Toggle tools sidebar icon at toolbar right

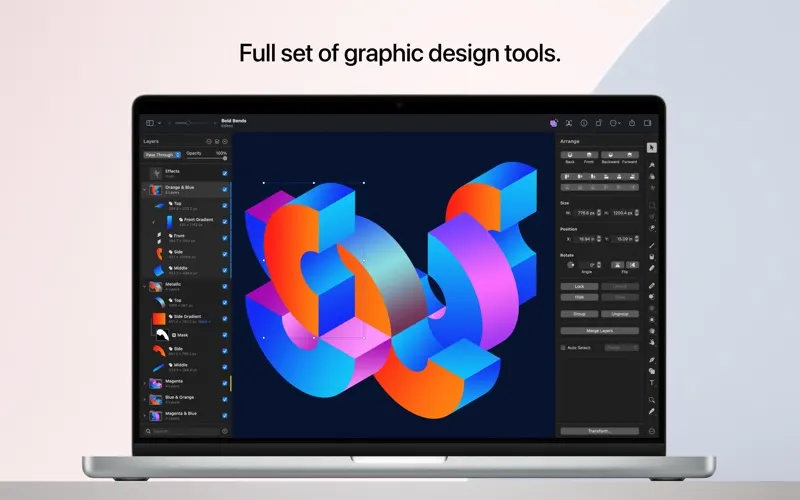coord(647,123)
